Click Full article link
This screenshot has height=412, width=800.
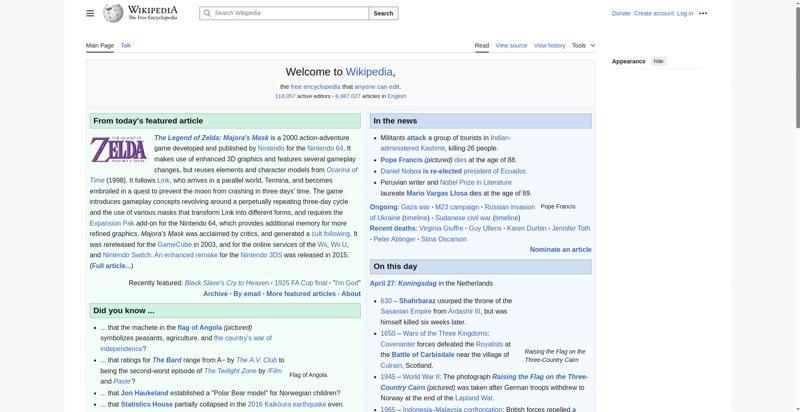tap(111, 266)
